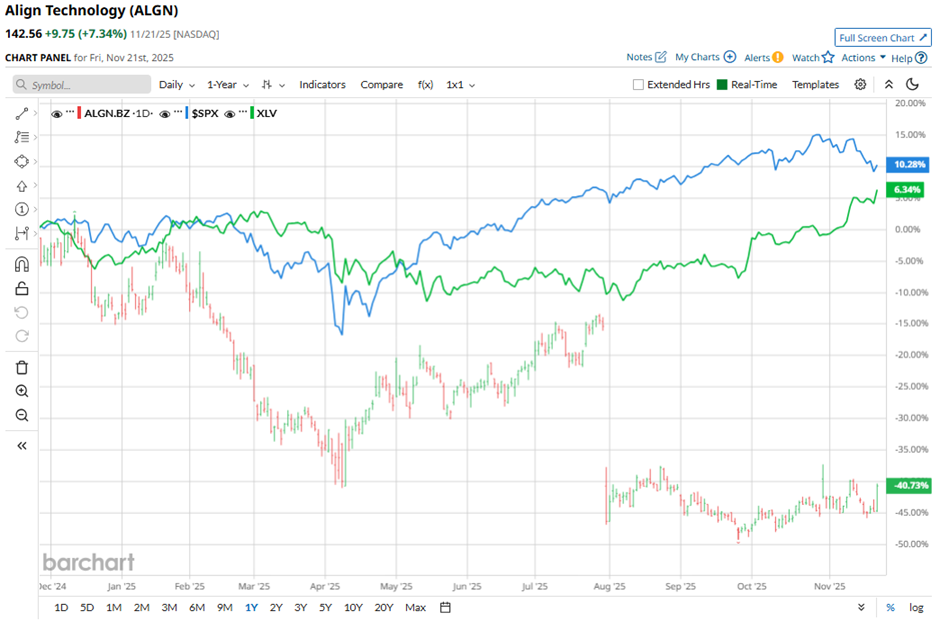Open the Indicators menu

pos(322,85)
